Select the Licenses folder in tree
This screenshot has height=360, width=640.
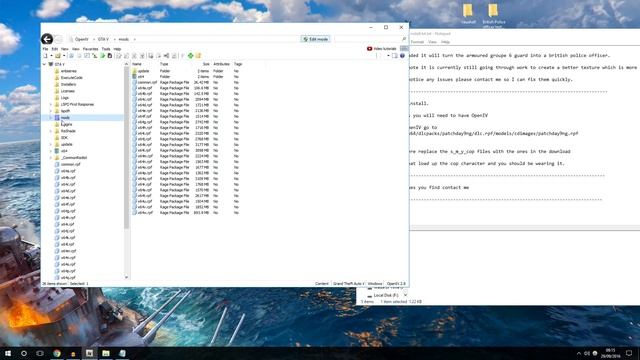67,91
